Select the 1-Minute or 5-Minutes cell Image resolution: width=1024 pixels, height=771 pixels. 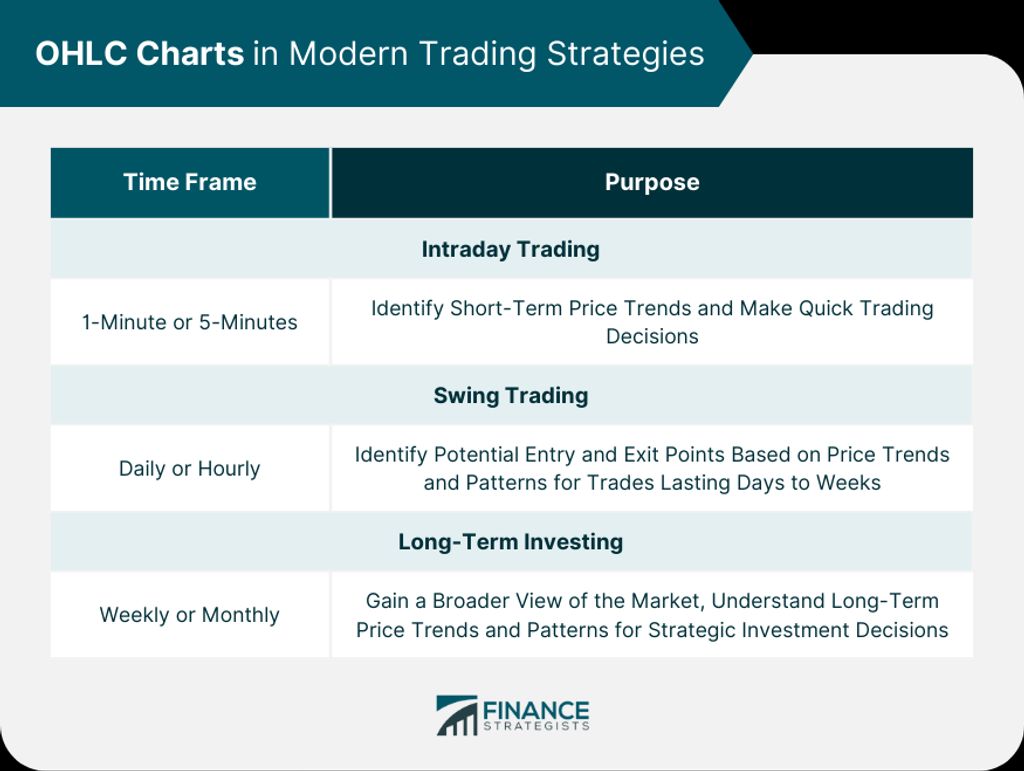click(x=190, y=322)
